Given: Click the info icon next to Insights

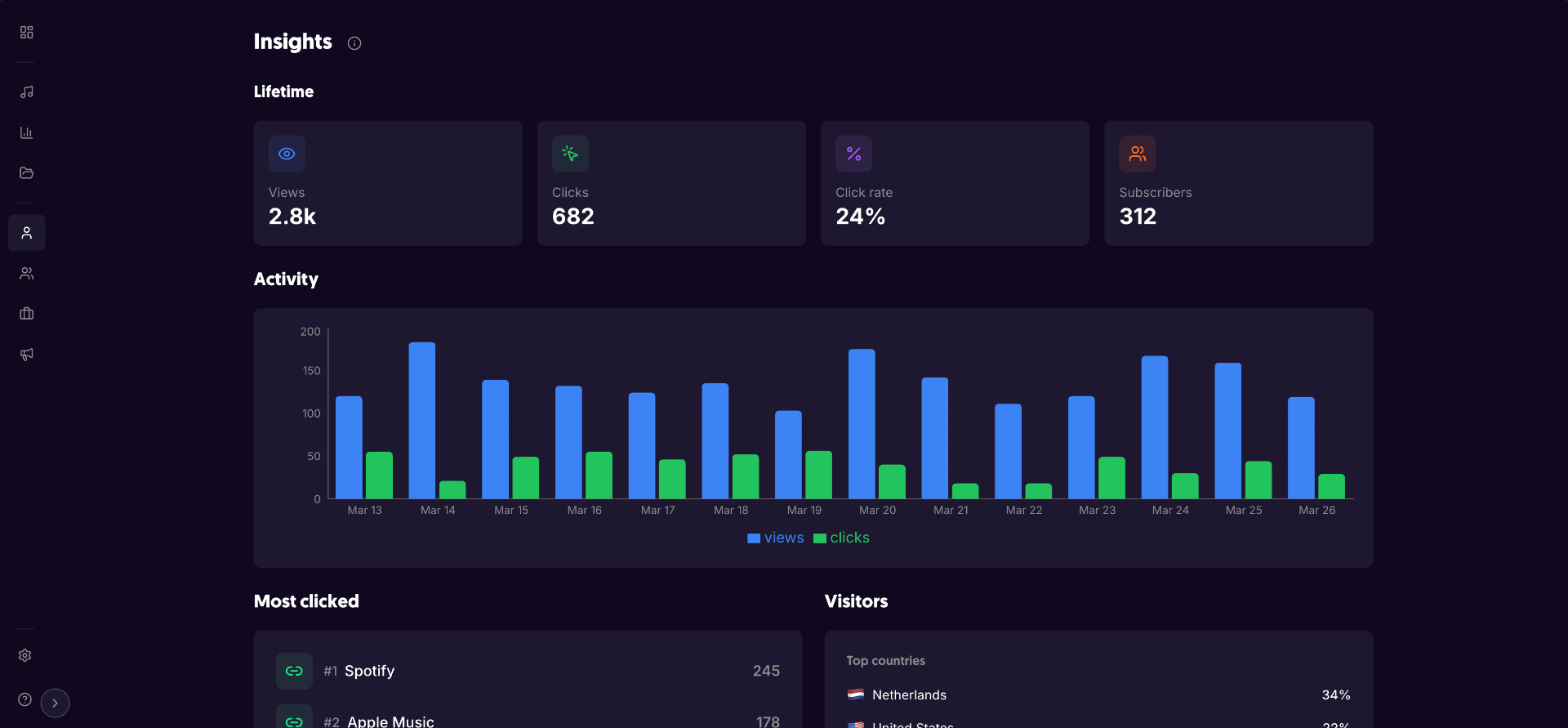Looking at the screenshot, I should click(354, 43).
